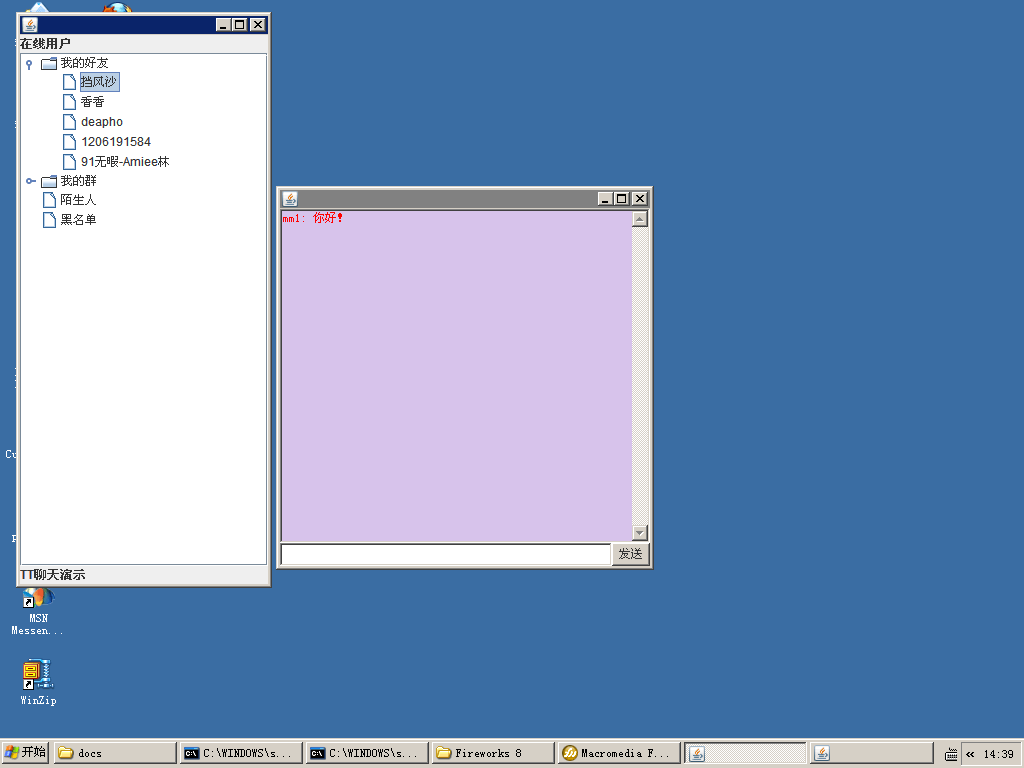Expand hidden tray icons chevron
Viewport: 1024px width, 768px height.
tap(970, 754)
